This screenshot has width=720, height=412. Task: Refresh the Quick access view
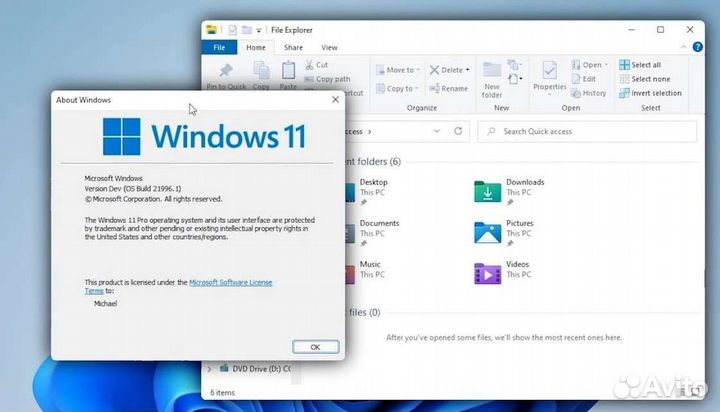click(x=458, y=131)
